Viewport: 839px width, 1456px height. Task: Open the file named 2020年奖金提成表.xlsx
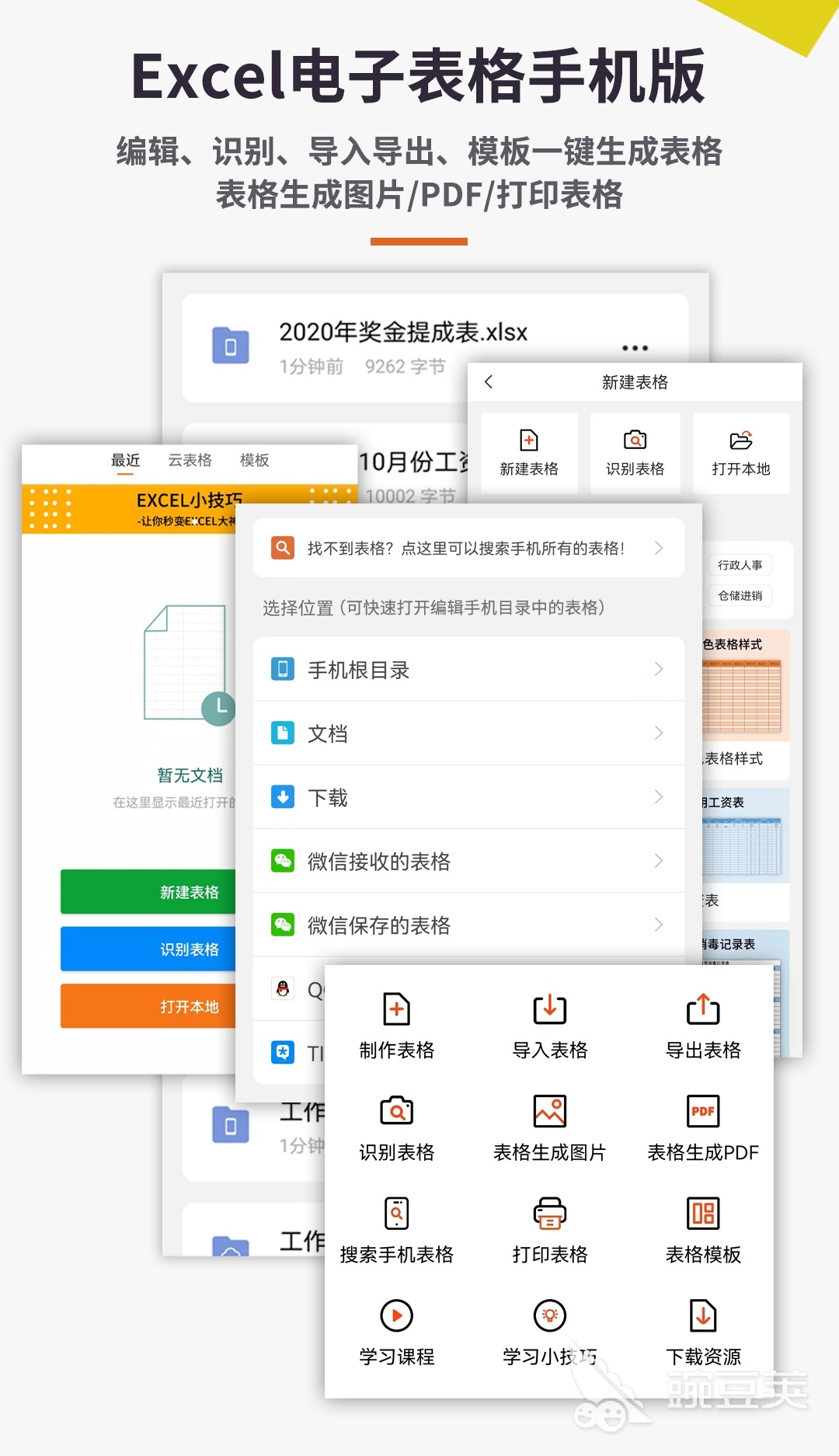(x=403, y=333)
